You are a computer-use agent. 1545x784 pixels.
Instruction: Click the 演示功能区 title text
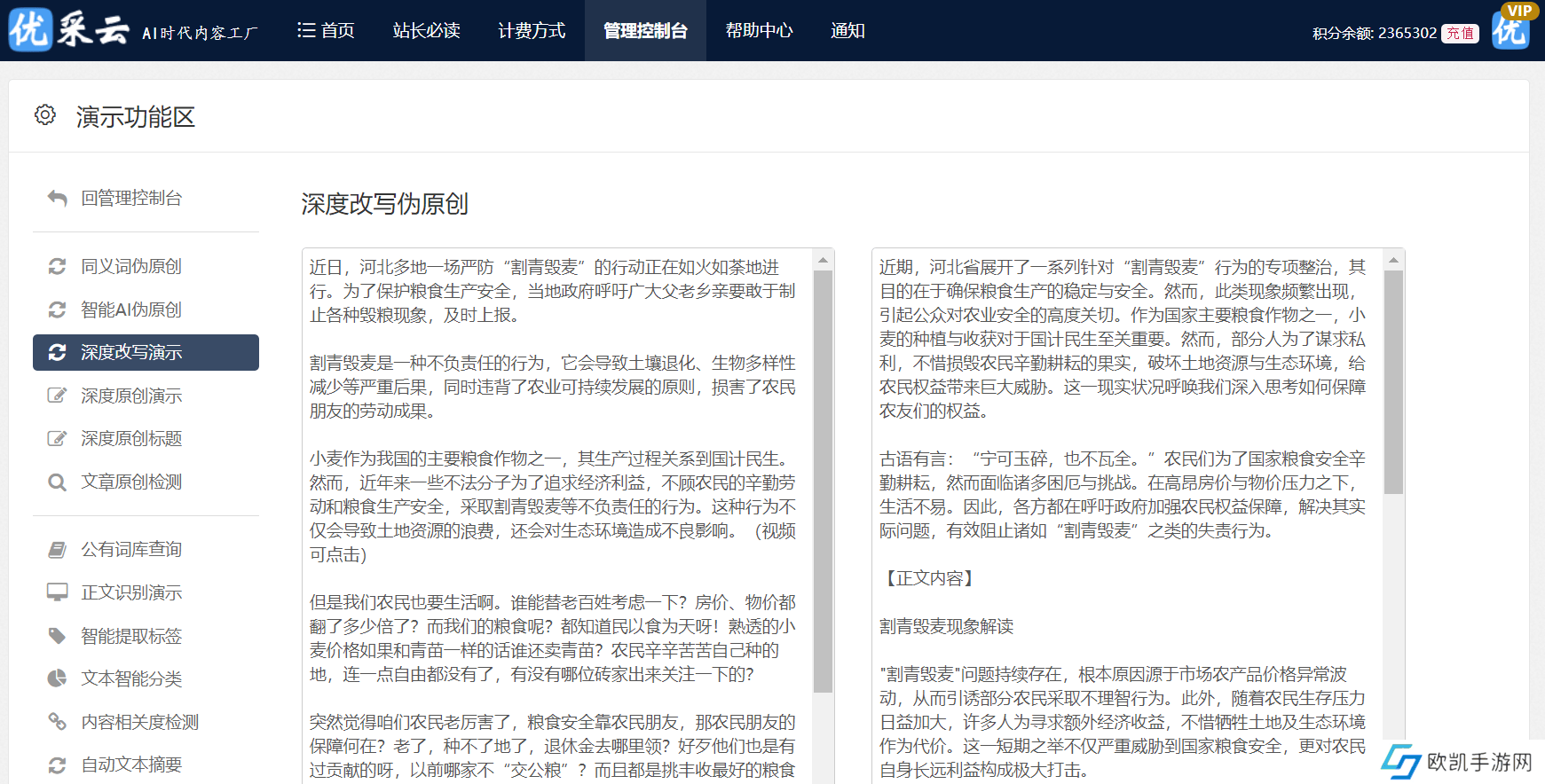click(135, 116)
